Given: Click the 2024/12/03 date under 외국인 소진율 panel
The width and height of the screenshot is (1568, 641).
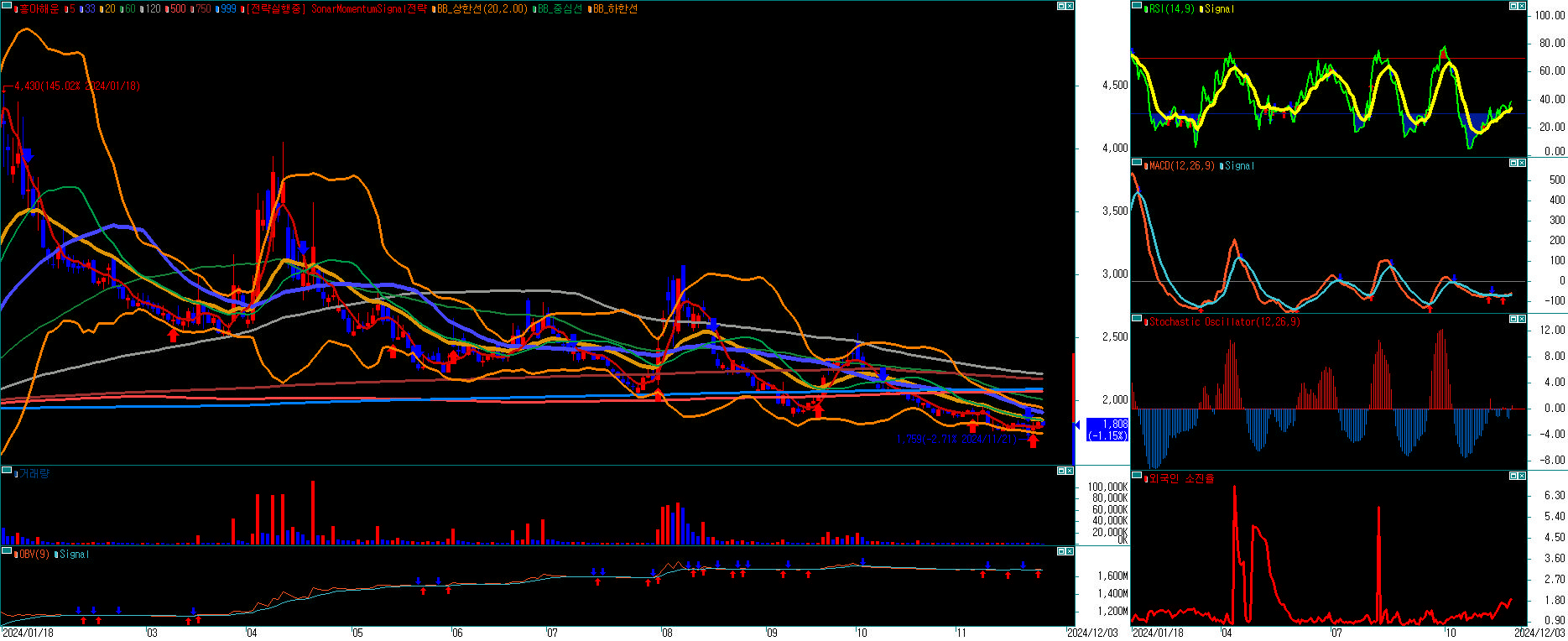Looking at the screenshot, I should click(1541, 633).
